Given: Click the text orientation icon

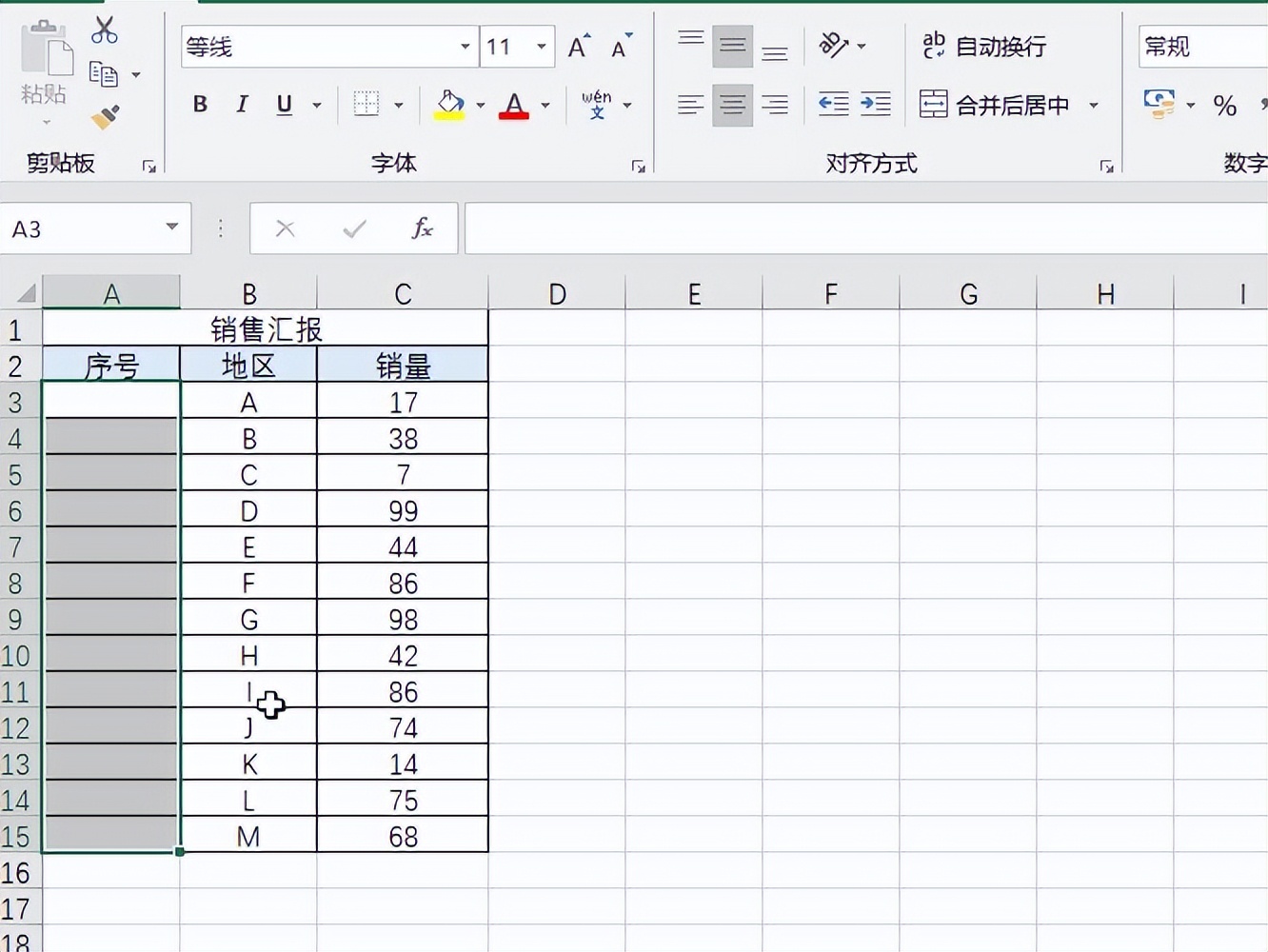Looking at the screenshot, I should [x=833, y=45].
